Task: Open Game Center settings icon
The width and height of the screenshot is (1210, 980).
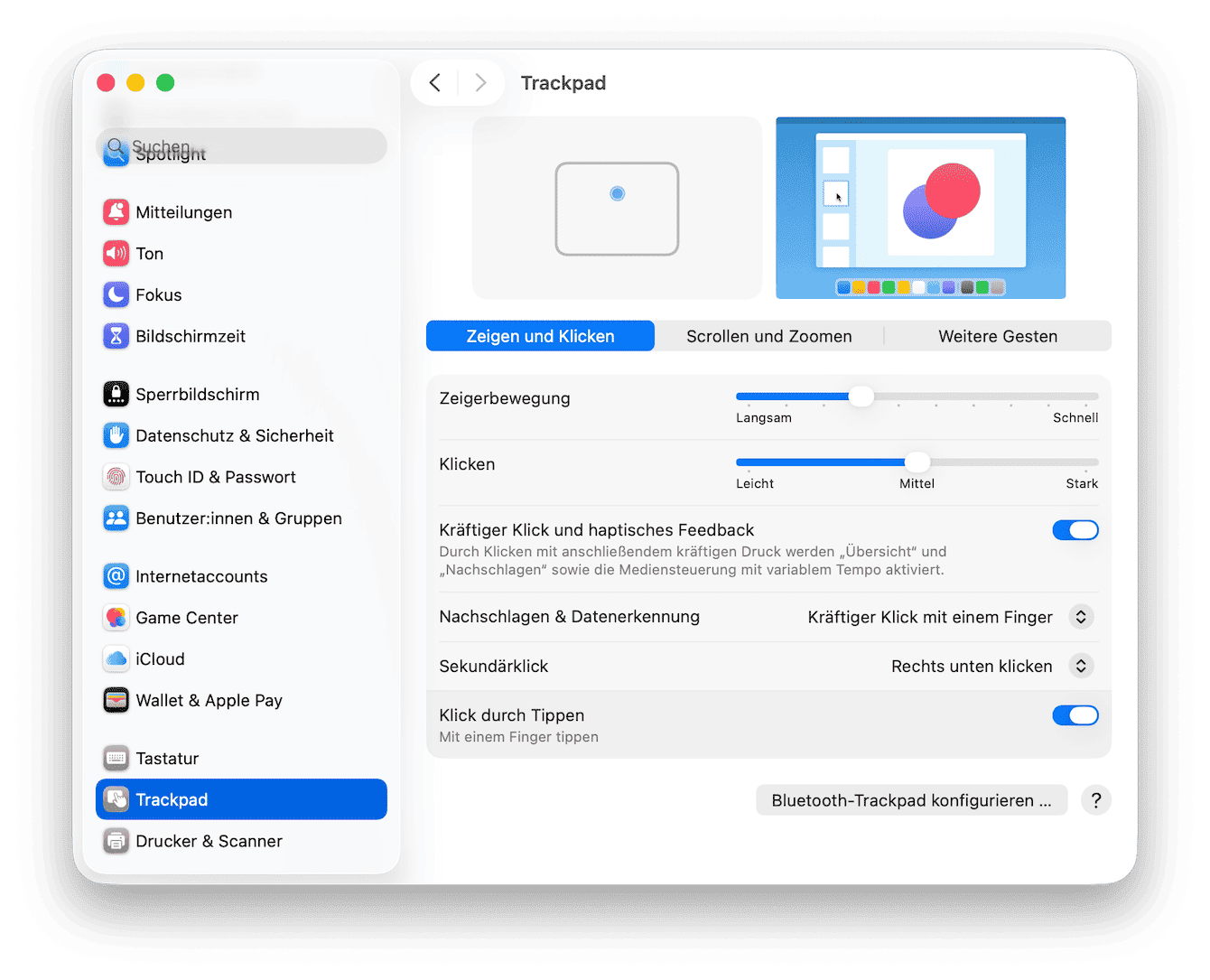Action: [116, 617]
